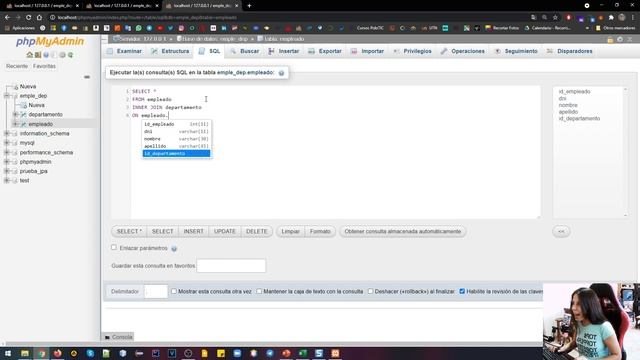
Task: Open the Estructura tab
Action: coord(170,51)
